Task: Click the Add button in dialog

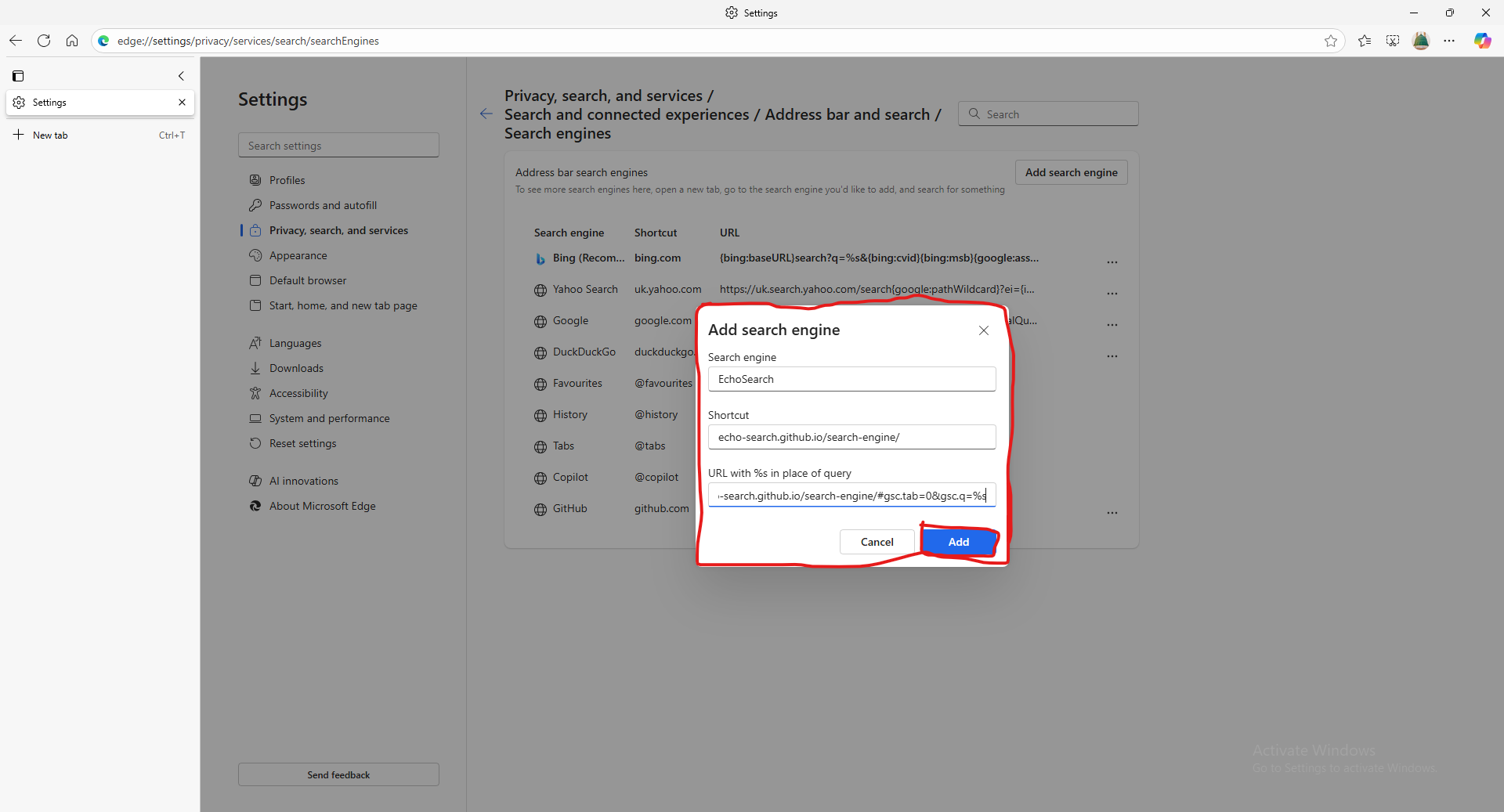Action: [958, 542]
